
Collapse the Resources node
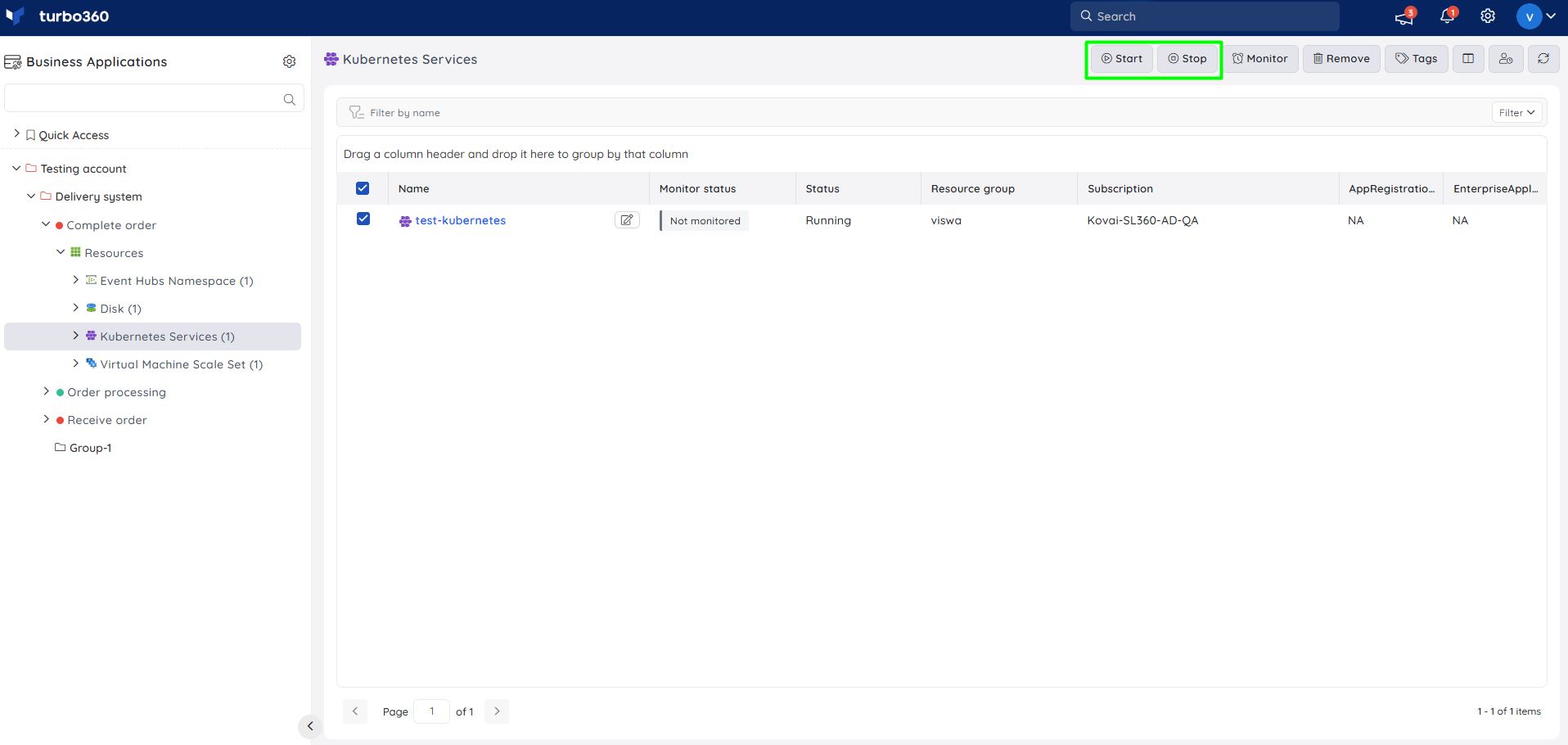pyautogui.click(x=61, y=252)
